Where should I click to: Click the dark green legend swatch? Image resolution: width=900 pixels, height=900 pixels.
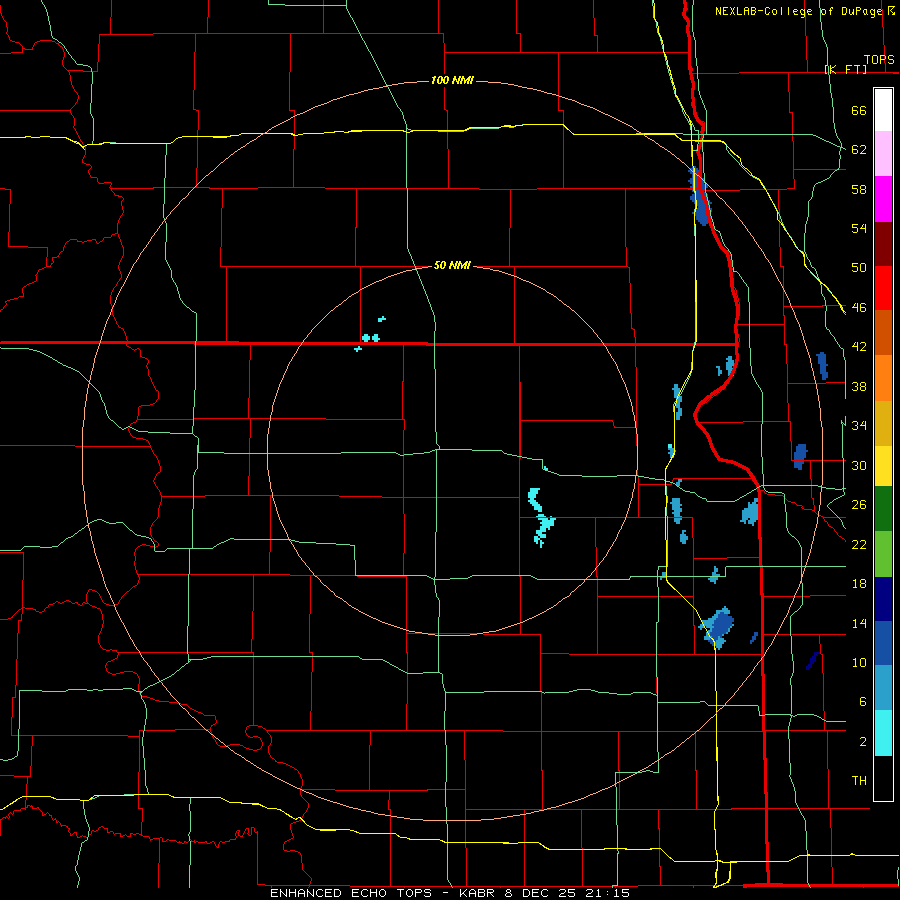pos(883,509)
